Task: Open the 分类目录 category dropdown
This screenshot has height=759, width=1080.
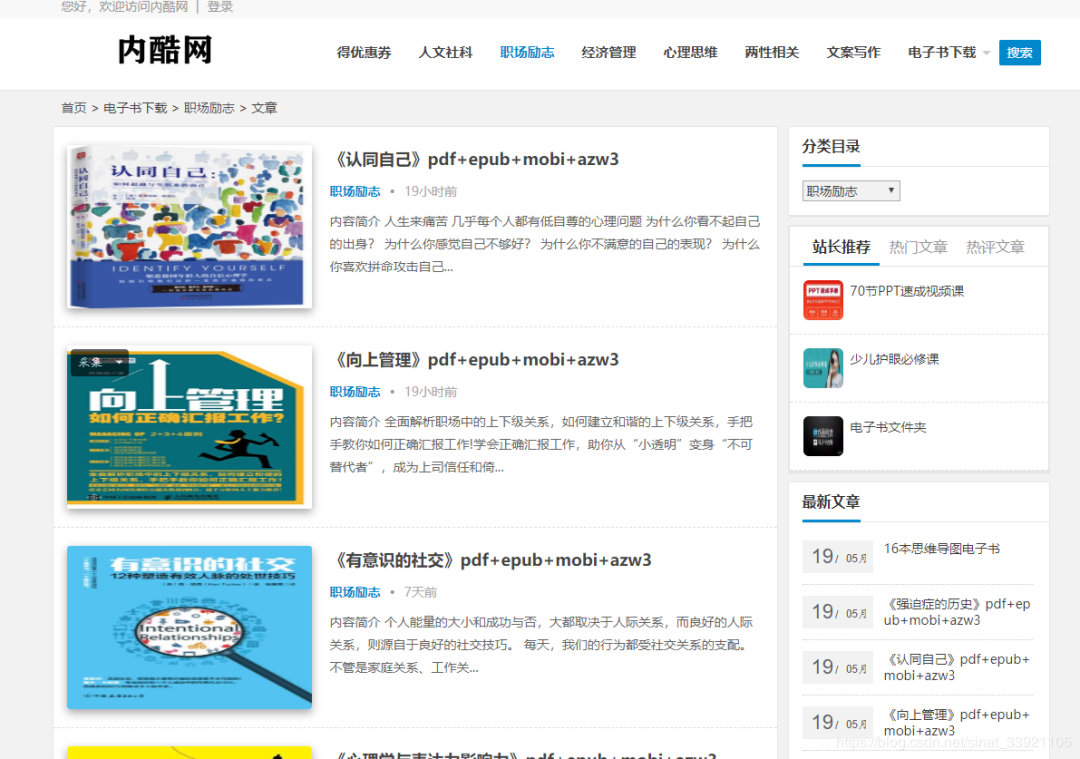Action: [x=851, y=191]
